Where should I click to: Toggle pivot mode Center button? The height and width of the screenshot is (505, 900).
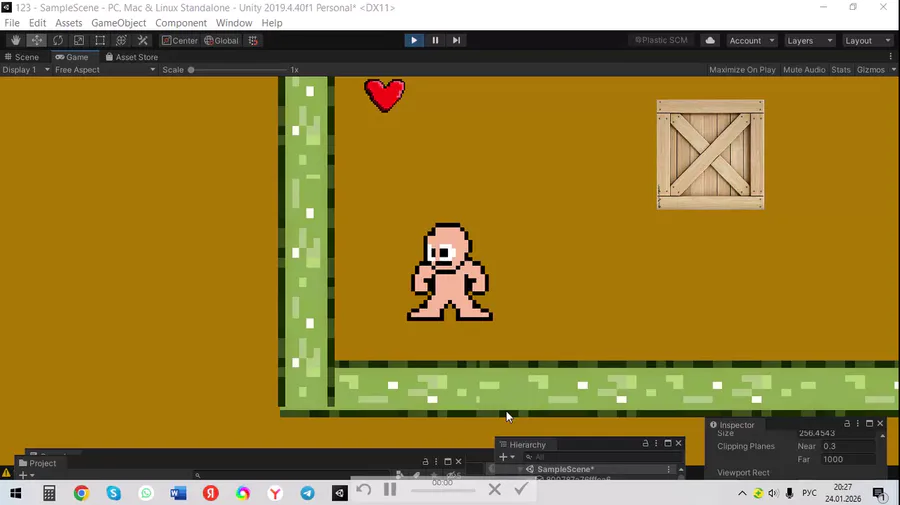tap(180, 40)
